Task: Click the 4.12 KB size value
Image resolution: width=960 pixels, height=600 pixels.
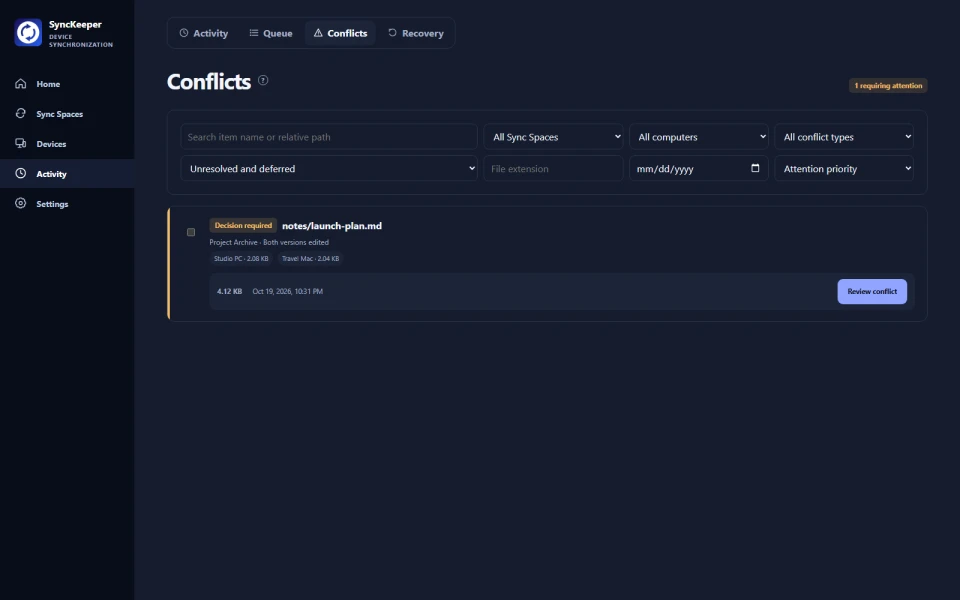Action: [x=230, y=291]
